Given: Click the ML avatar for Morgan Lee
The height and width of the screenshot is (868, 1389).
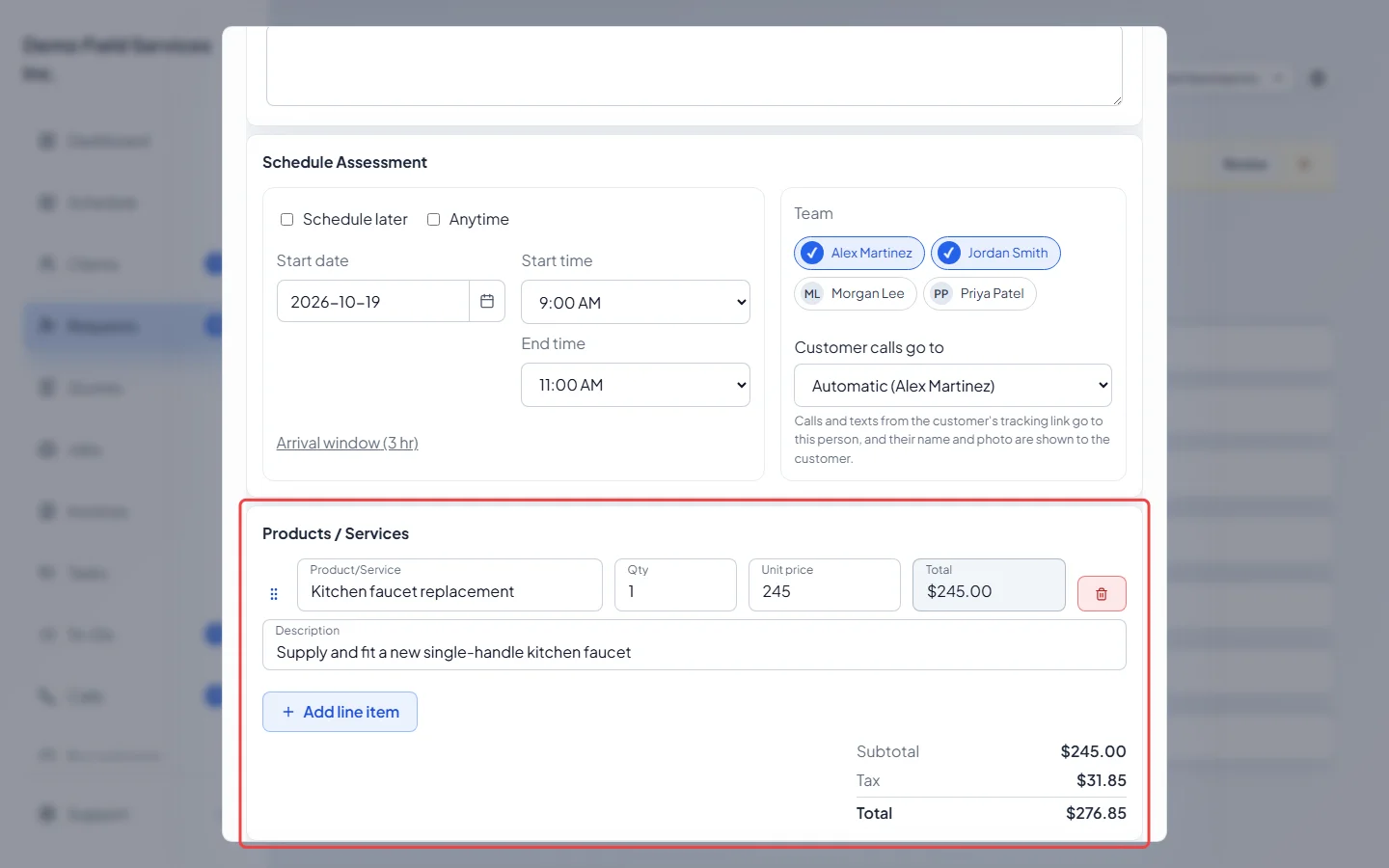Looking at the screenshot, I should tap(812, 294).
